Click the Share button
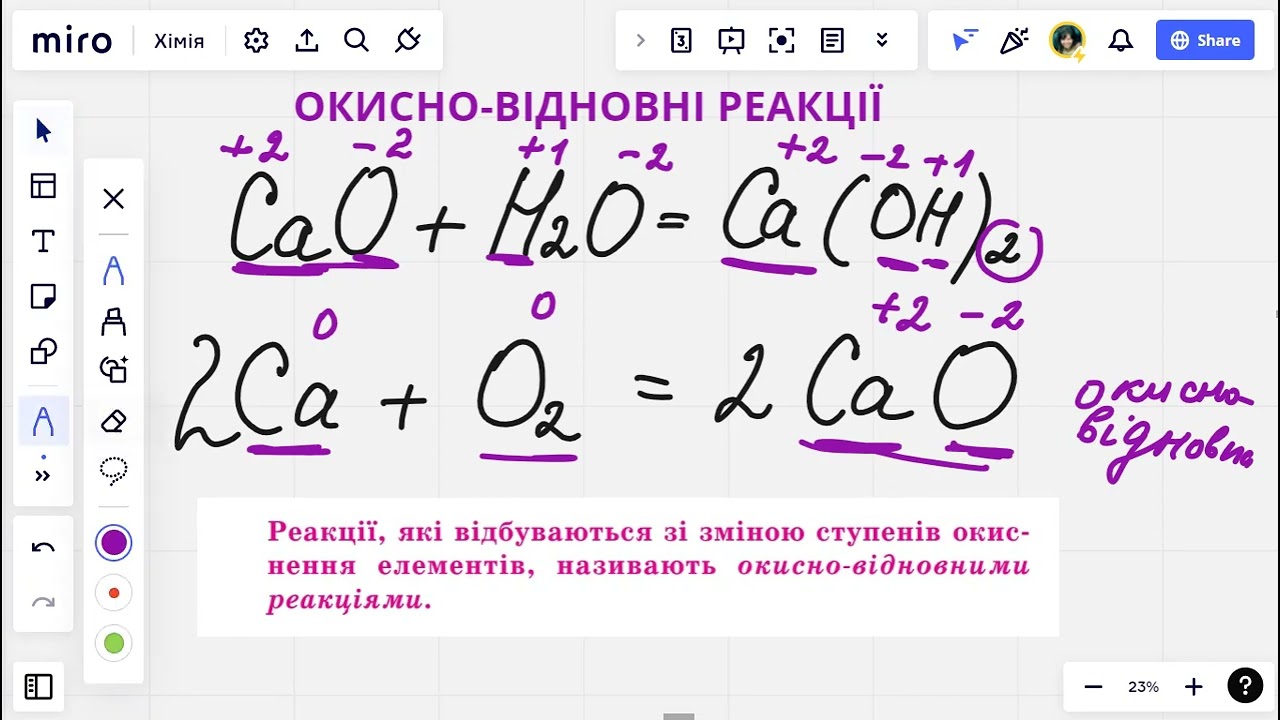The width and height of the screenshot is (1280, 720). click(1205, 40)
